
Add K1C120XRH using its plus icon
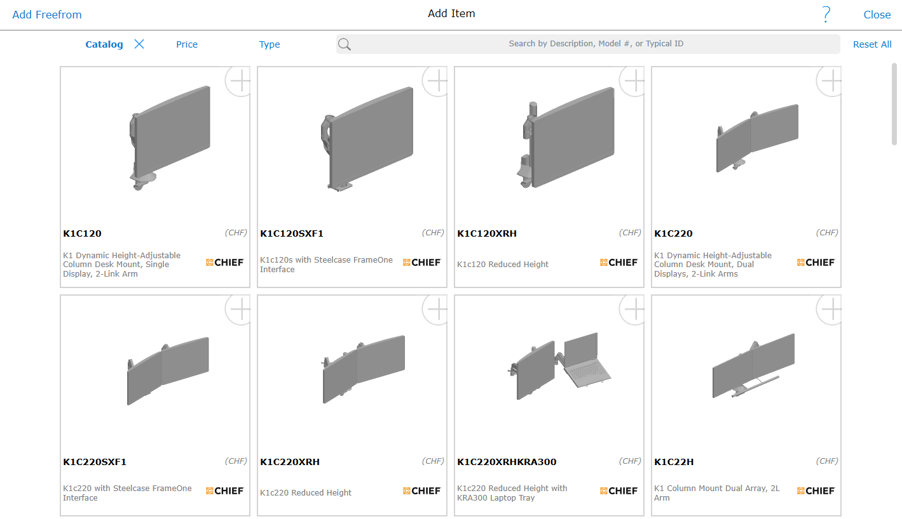coord(632,81)
